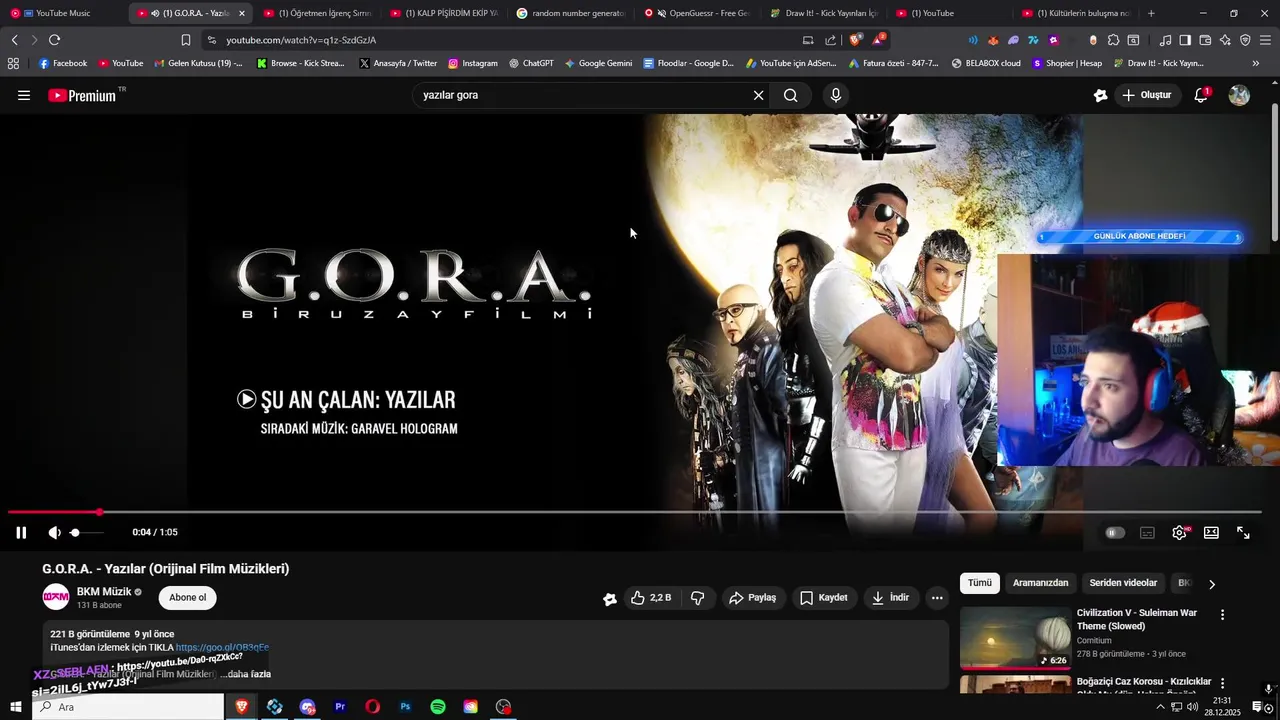Go back with the browser back arrow

pyautogui.click(x=14, y=40)
